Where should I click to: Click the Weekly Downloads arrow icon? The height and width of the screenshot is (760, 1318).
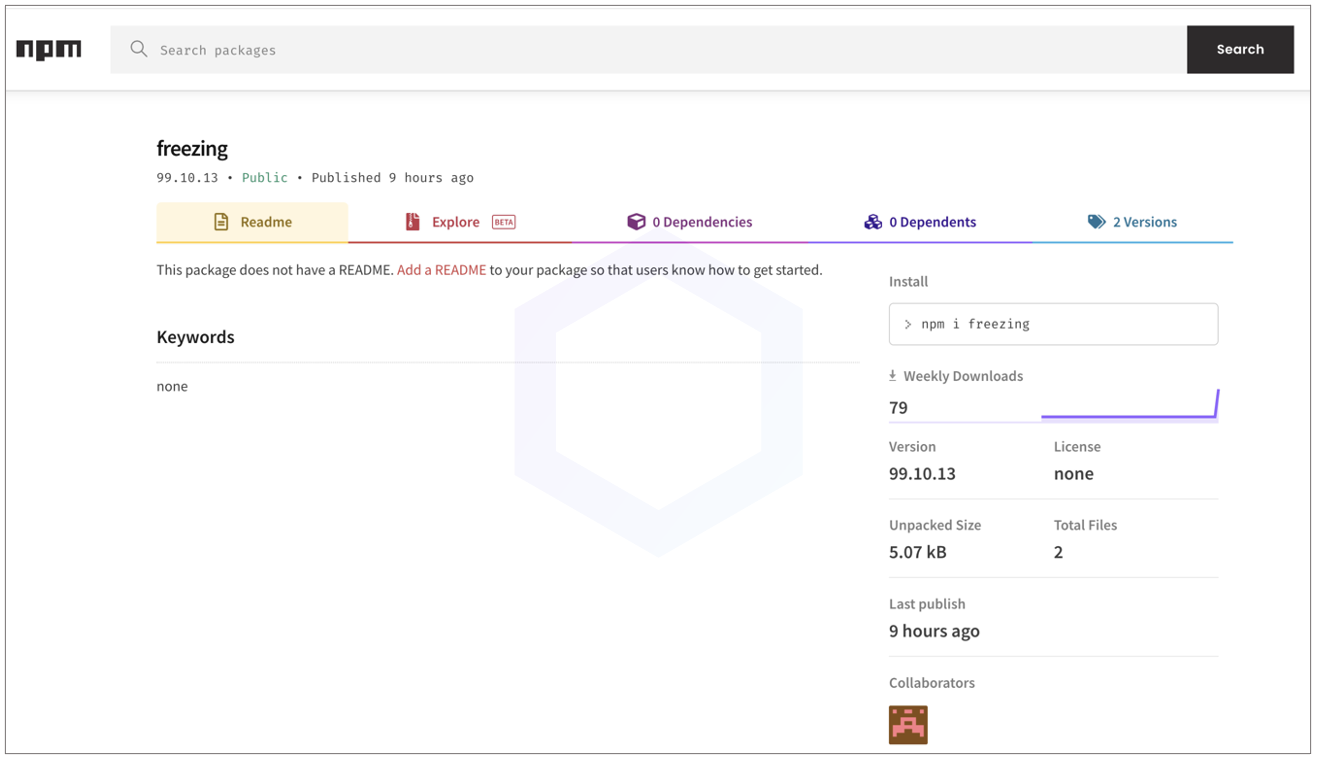point(892,376)
